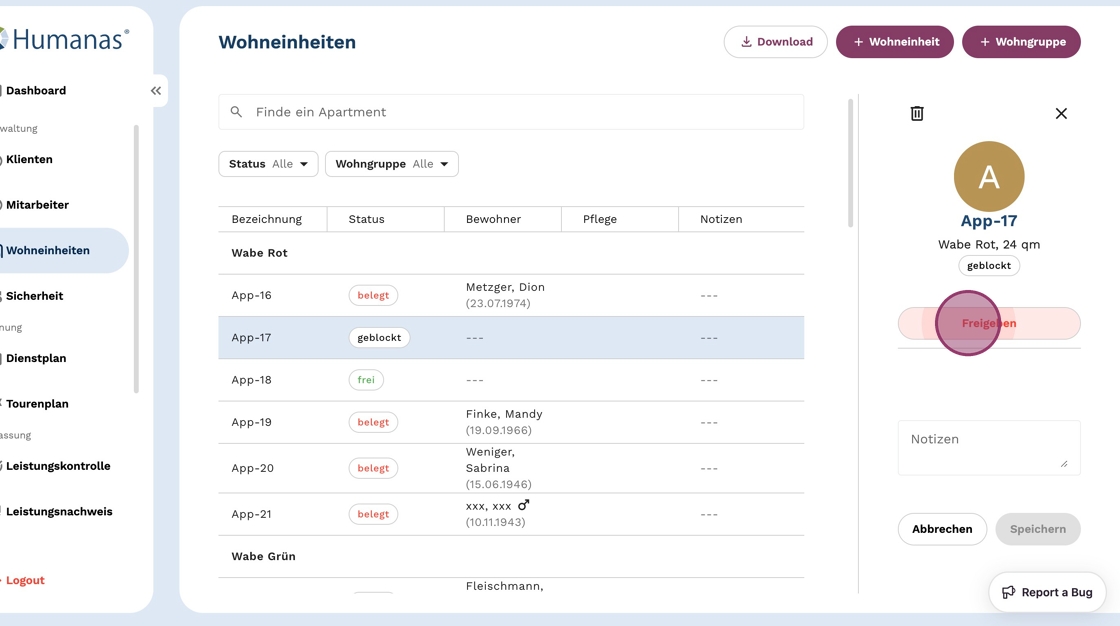1120x626 pixels.
Task: Click the Finde ein Apartment search field
Action: coord(520,112)
